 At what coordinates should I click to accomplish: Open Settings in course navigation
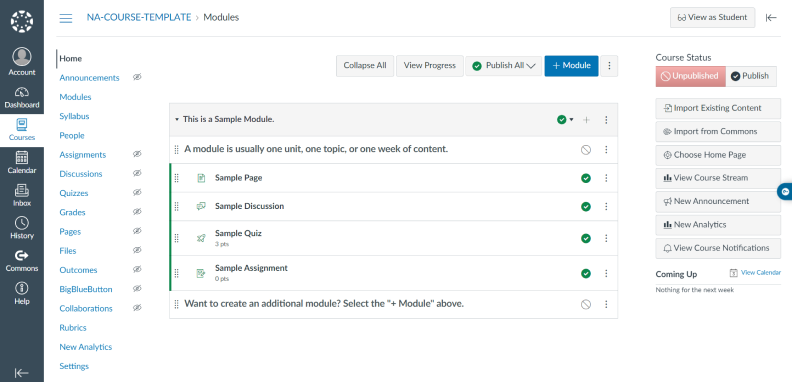pyautogui.click(x=74, y=366)
